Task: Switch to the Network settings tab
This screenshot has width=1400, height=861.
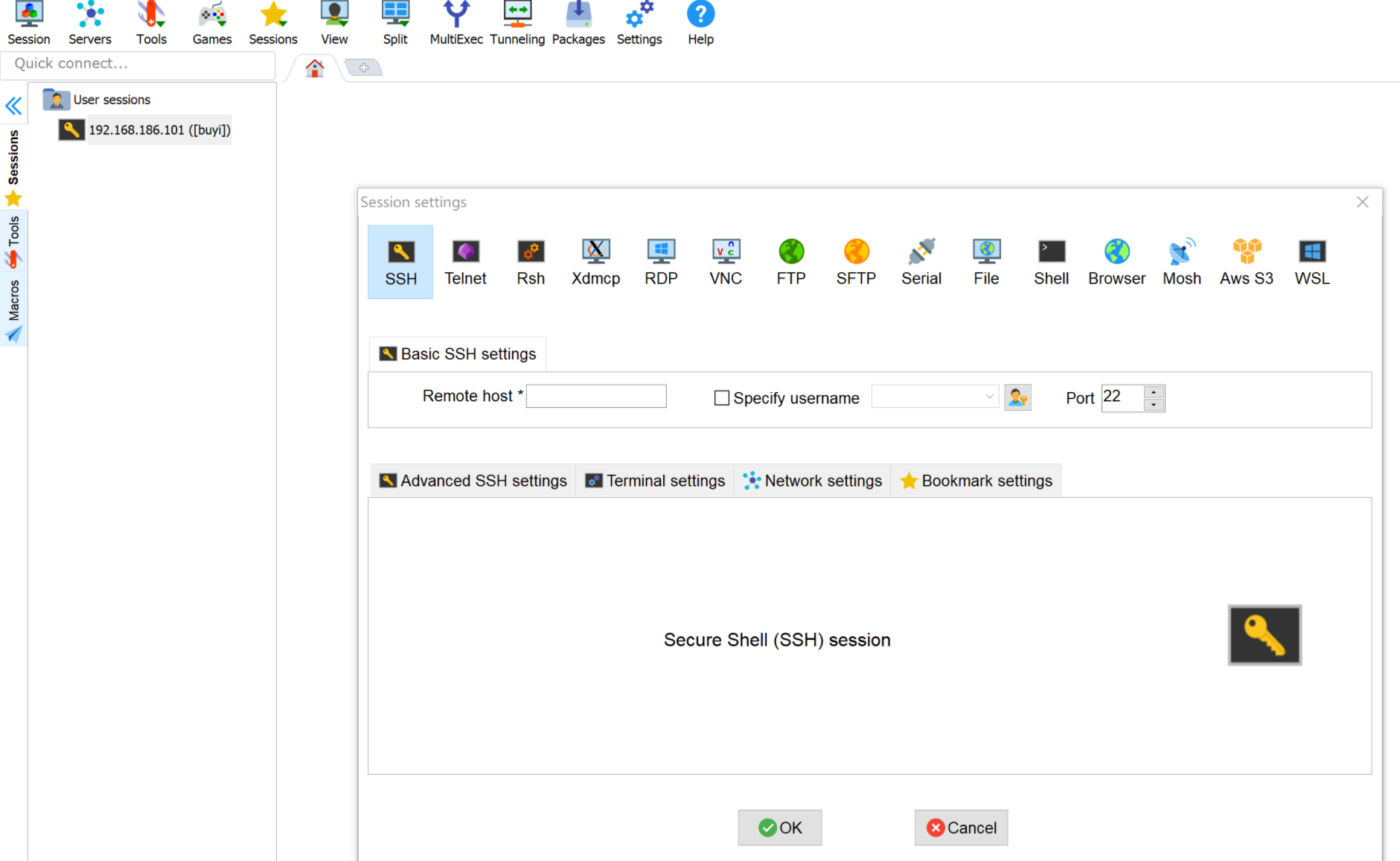Action: coord(812,480)
